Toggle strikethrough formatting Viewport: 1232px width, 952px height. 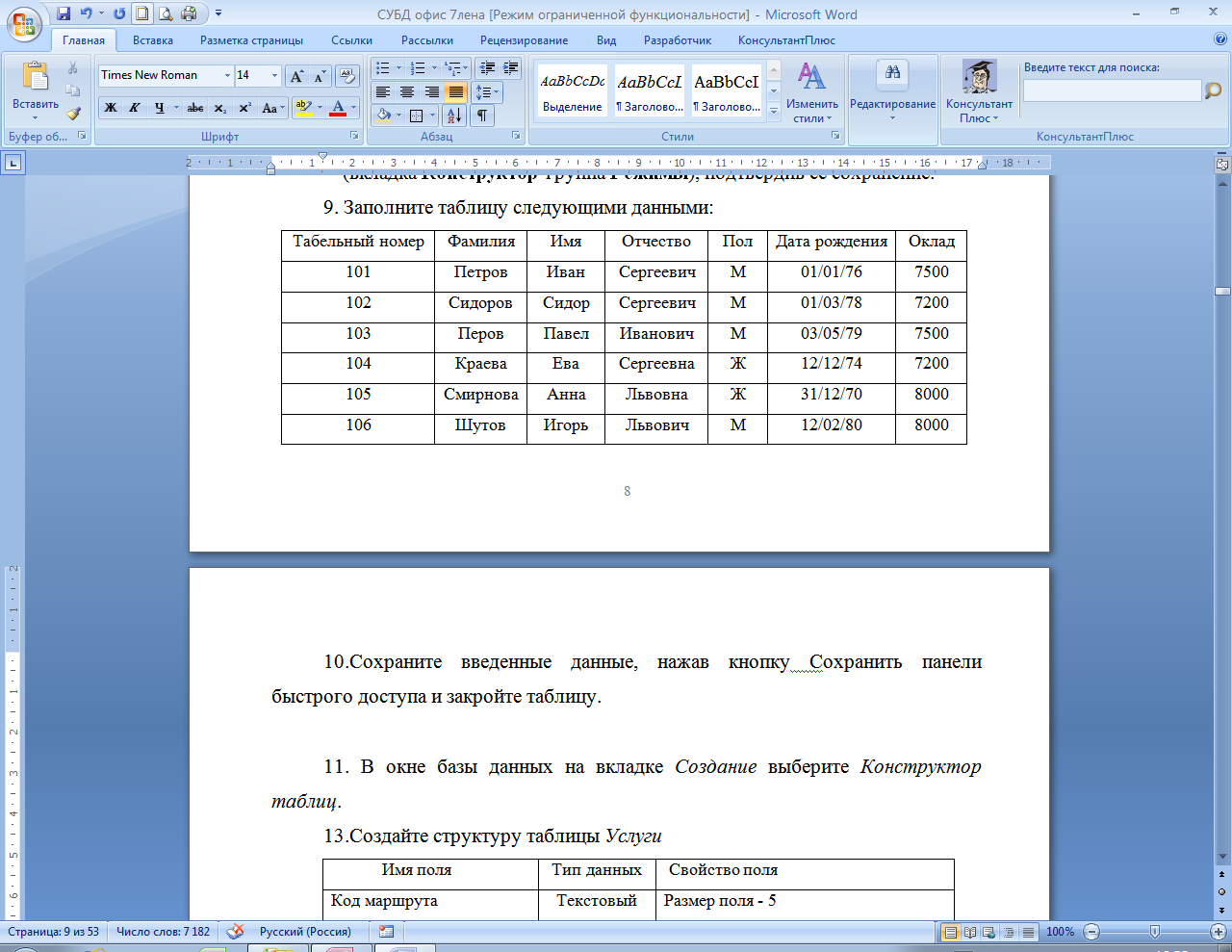click(195, 108)
